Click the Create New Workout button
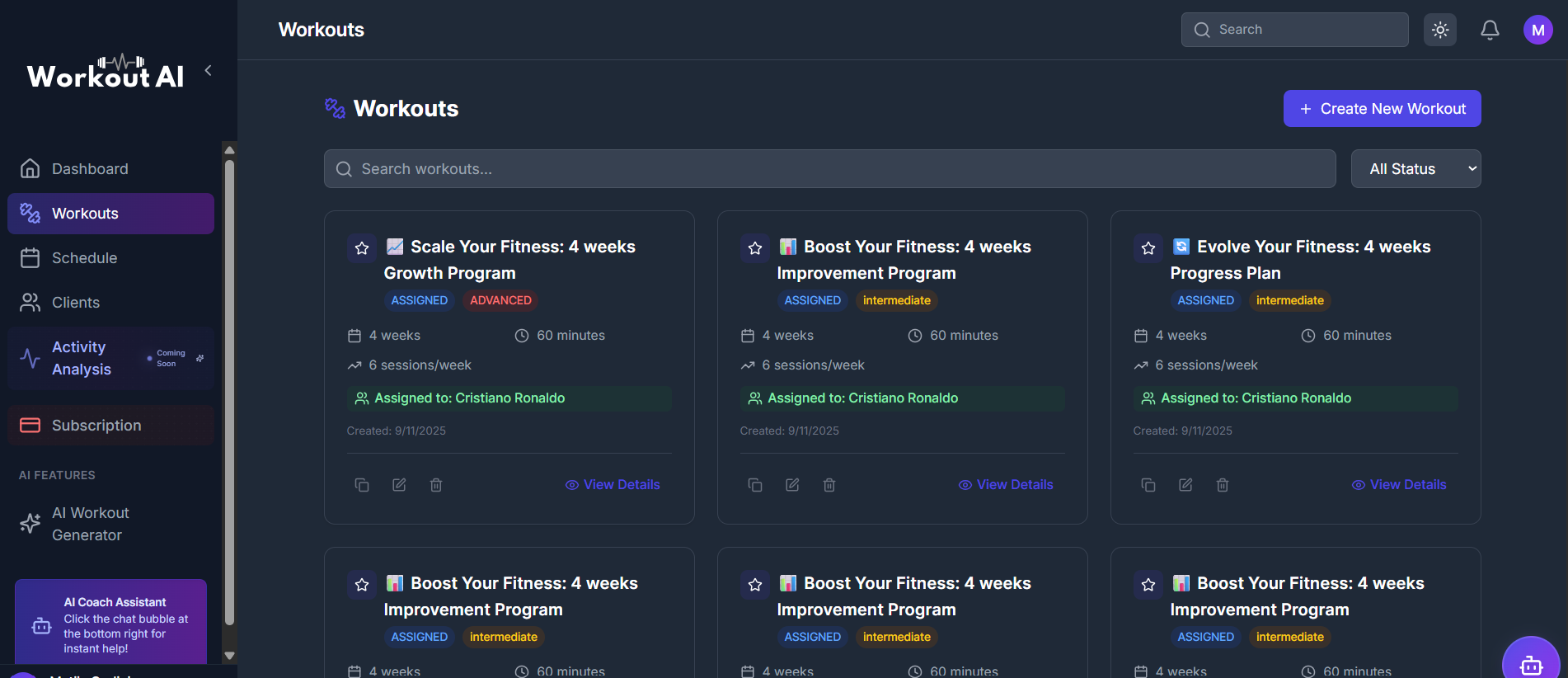Screen dimensions: 1568x678 [1382, 109]
